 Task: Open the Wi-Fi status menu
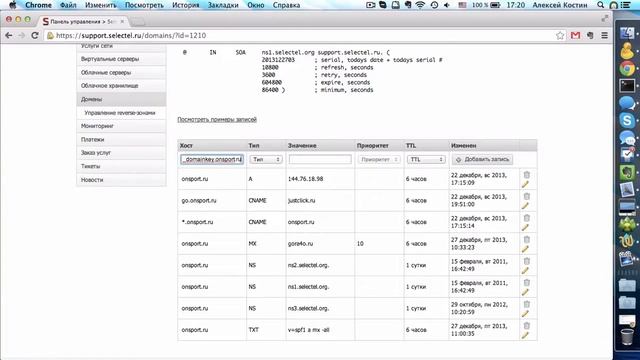pos(420,5)
